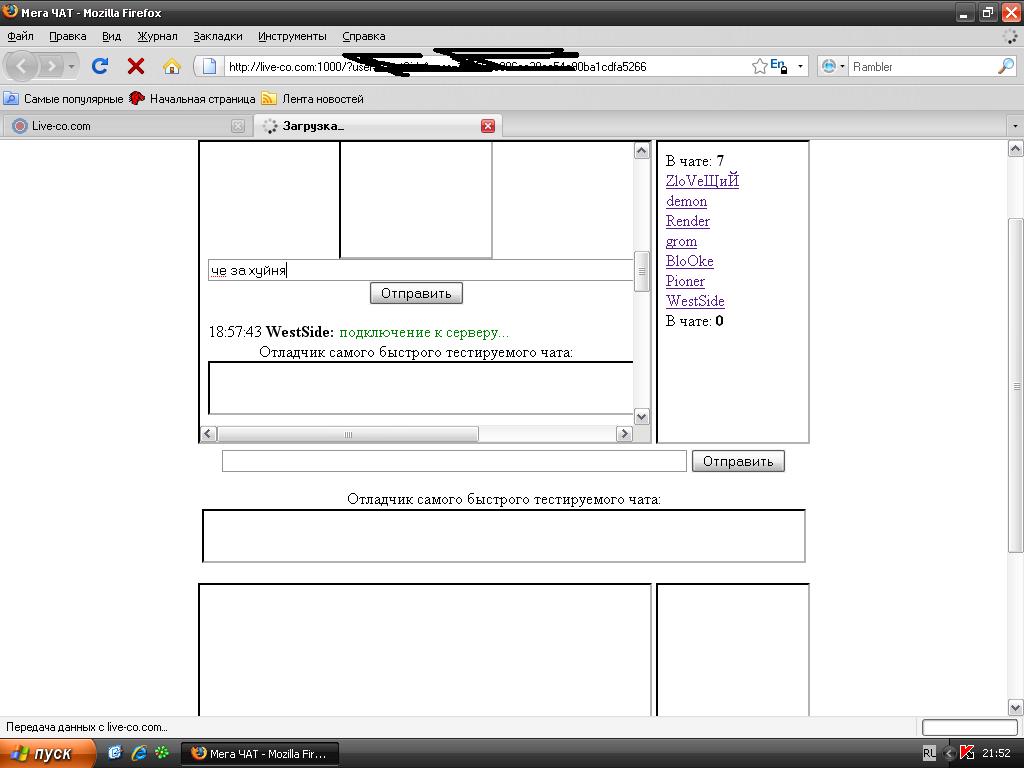Screen dimensions: 1024x768
Task: Open the Закладки menu
Action: pos(217,36)
